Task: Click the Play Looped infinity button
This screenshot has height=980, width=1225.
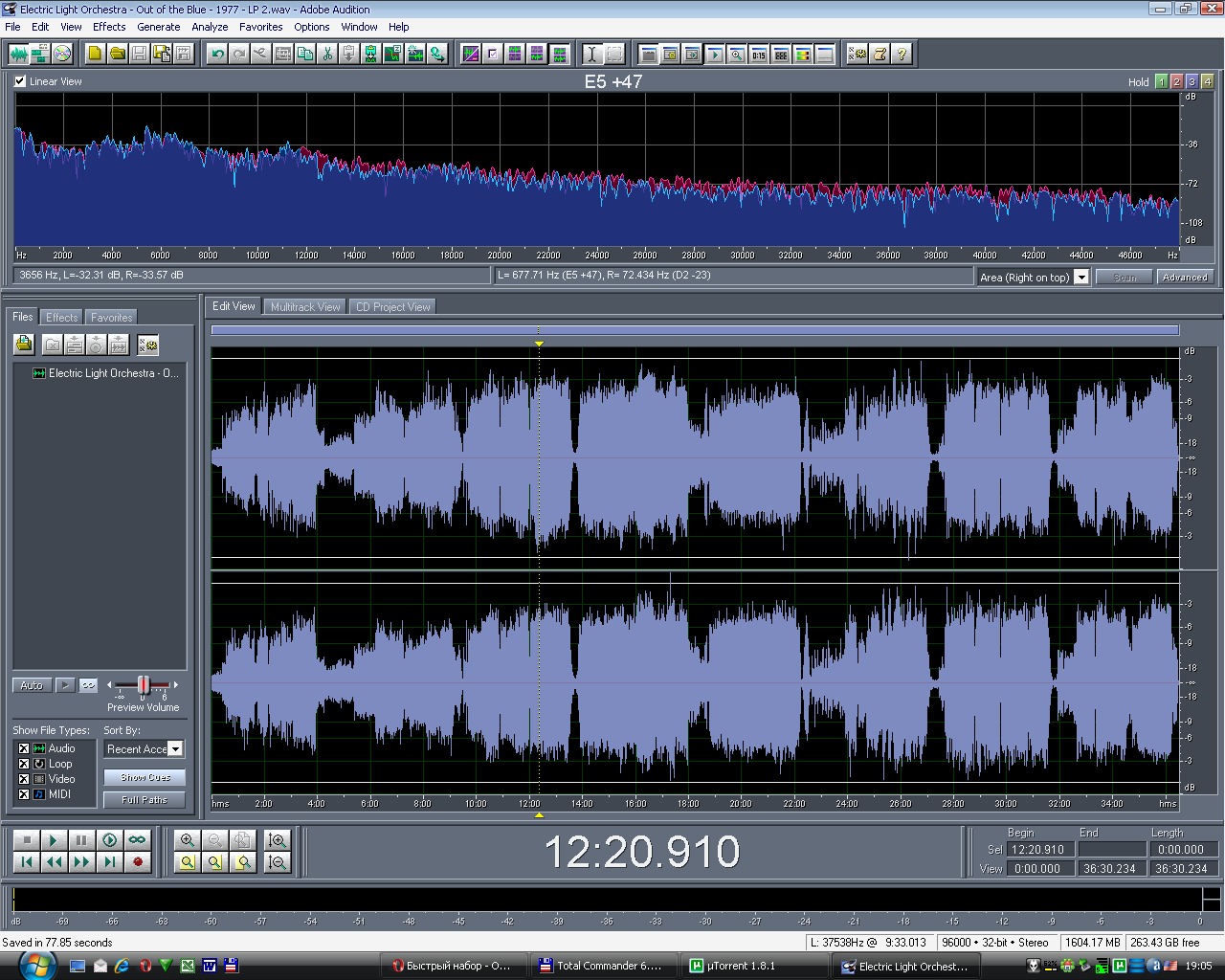Action: [138, 840]
